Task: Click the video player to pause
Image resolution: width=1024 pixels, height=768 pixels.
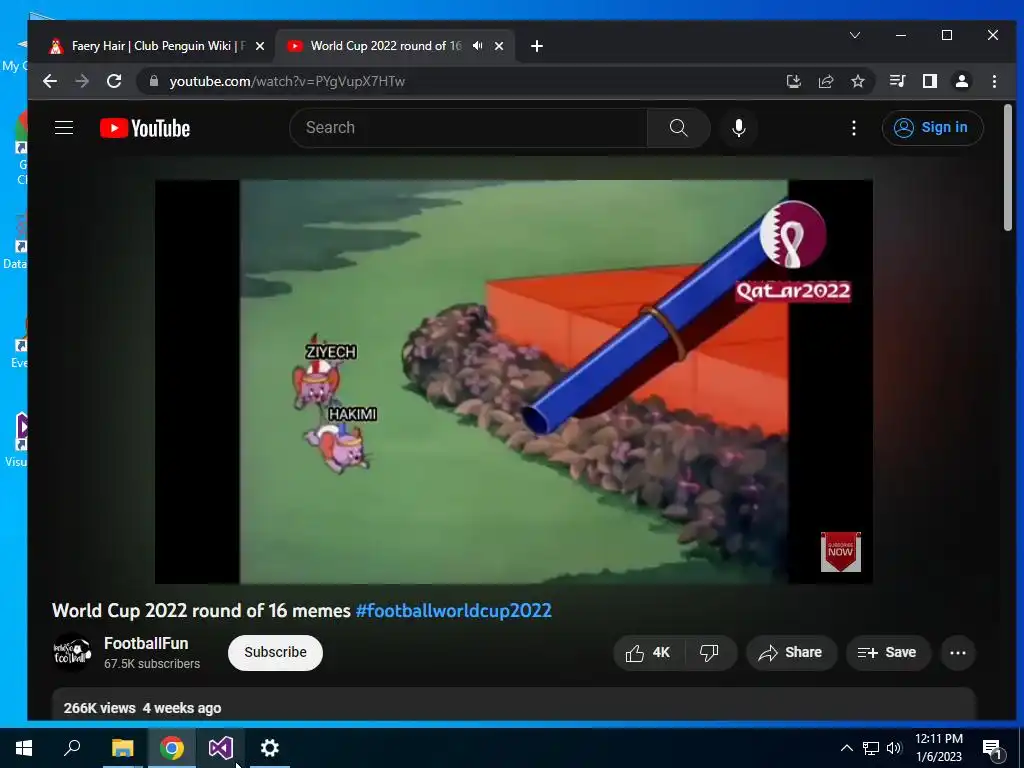Action: click(x=513, y=382)
